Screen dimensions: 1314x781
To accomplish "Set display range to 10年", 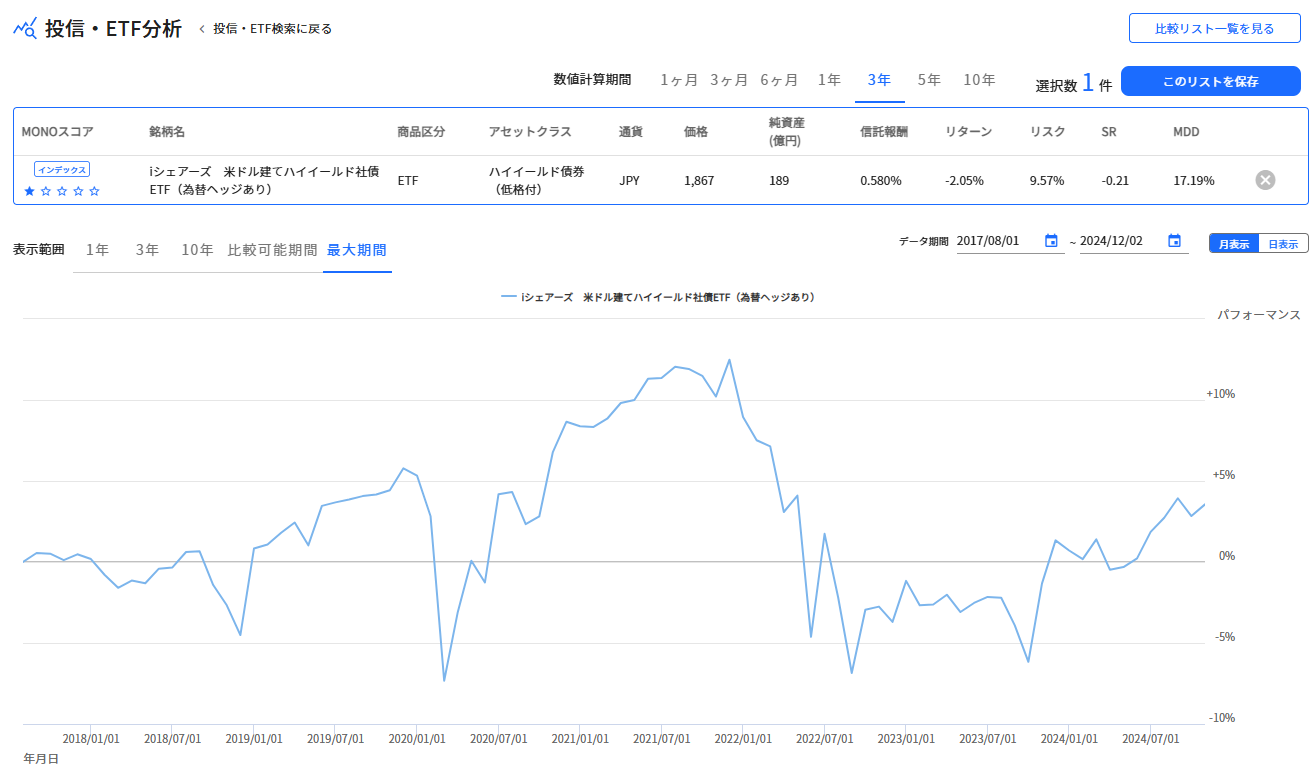I will [x=197, y=250].
